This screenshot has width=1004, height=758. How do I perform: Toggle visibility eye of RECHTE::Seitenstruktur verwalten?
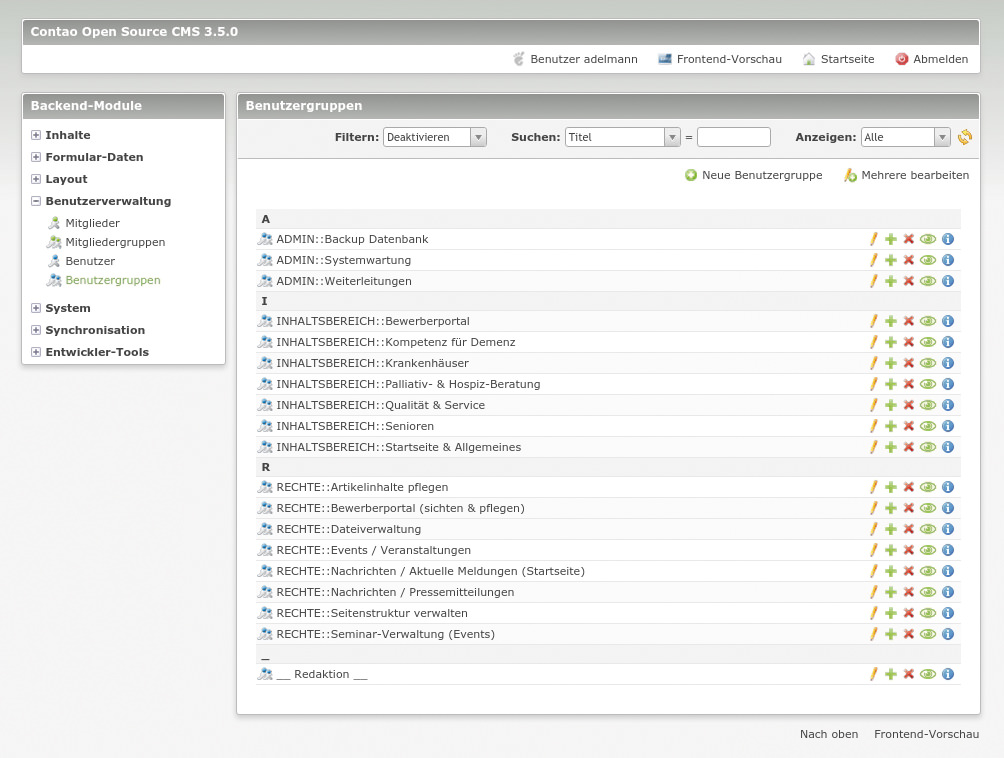click(928, 613)
